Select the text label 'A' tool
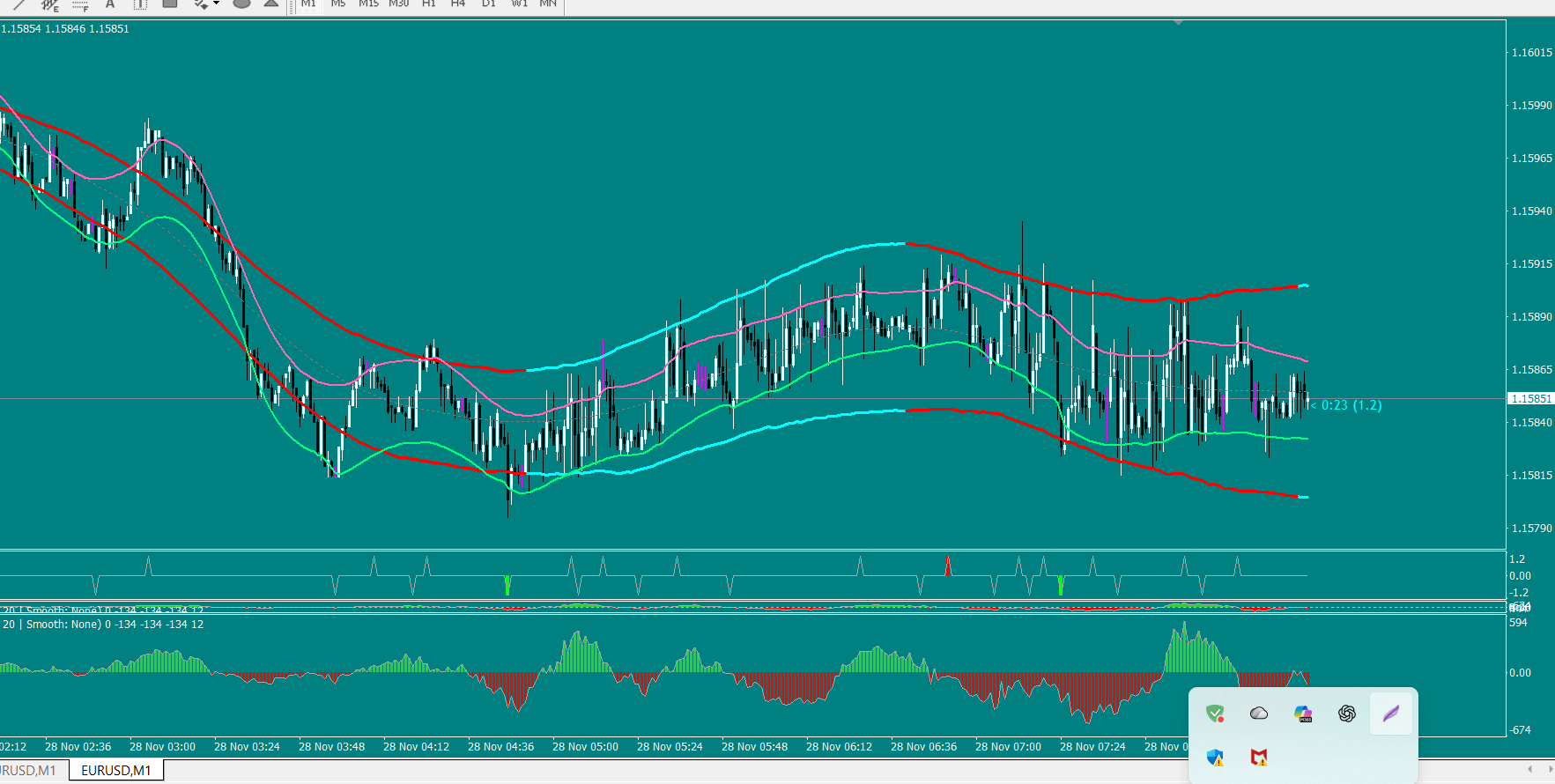This screenshot has width=1555, height=784. click(110, 4)
